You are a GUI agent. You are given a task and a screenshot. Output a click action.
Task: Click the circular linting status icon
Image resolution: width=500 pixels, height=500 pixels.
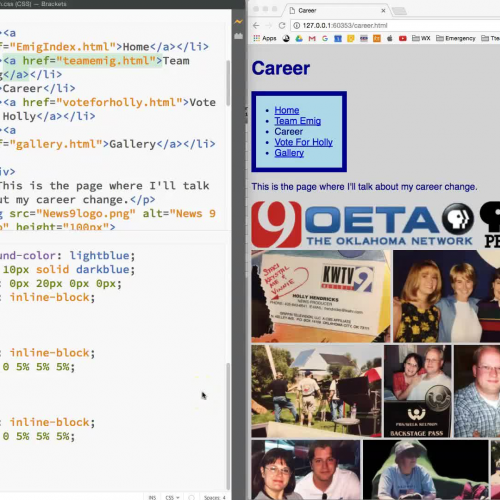coord(191,498)
